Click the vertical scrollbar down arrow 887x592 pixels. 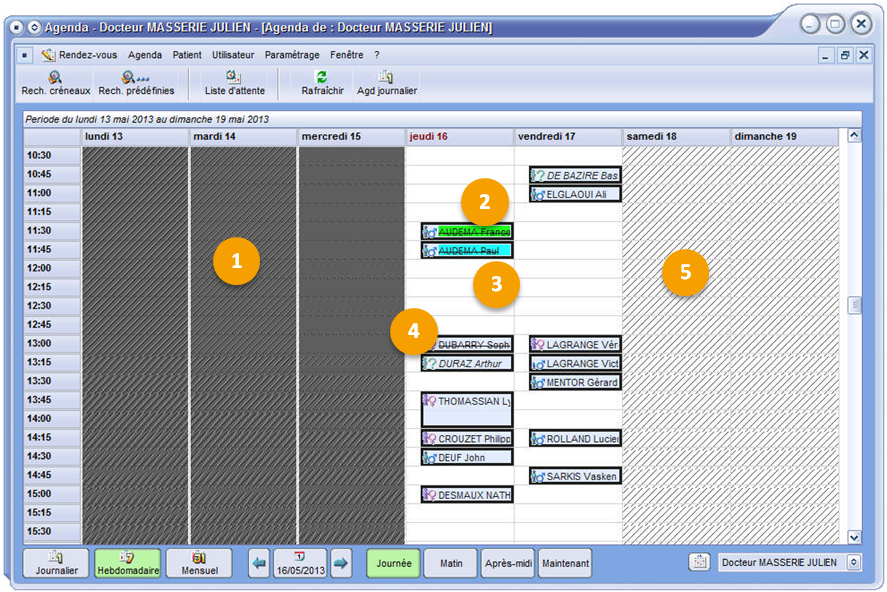click(854, 537)
